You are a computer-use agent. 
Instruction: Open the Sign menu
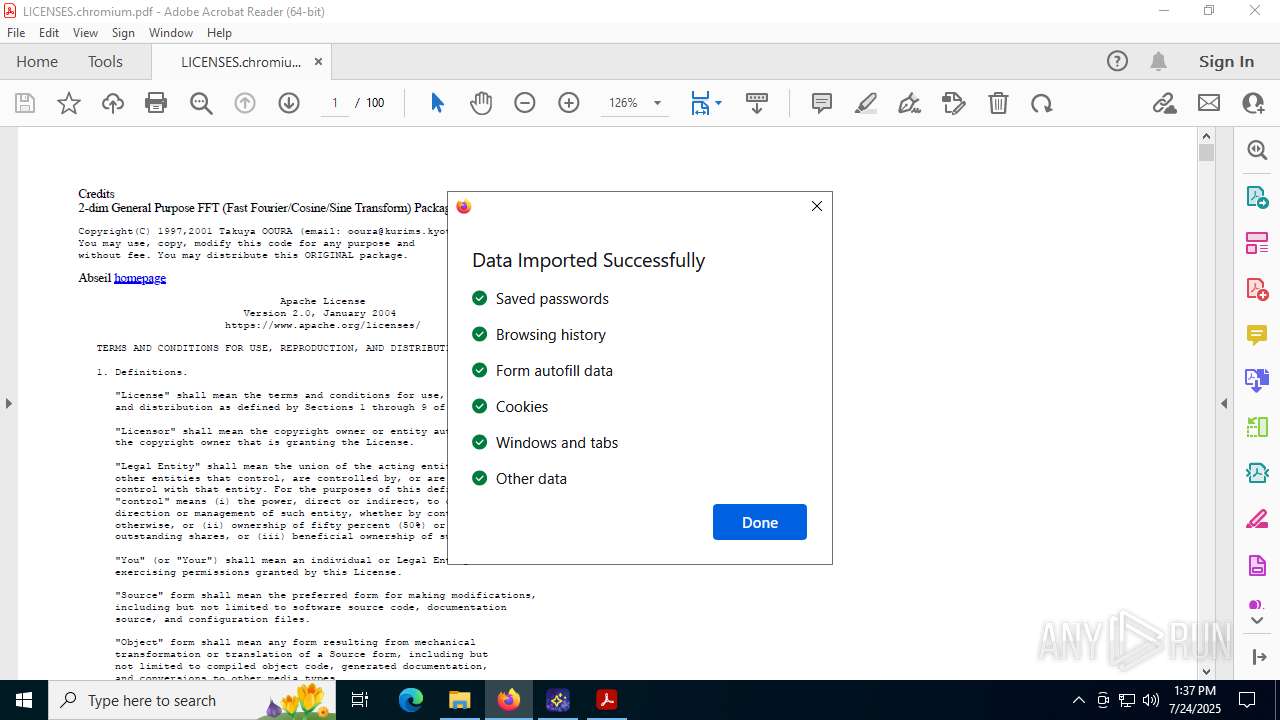pyautogui.click(x=123, y=33)
